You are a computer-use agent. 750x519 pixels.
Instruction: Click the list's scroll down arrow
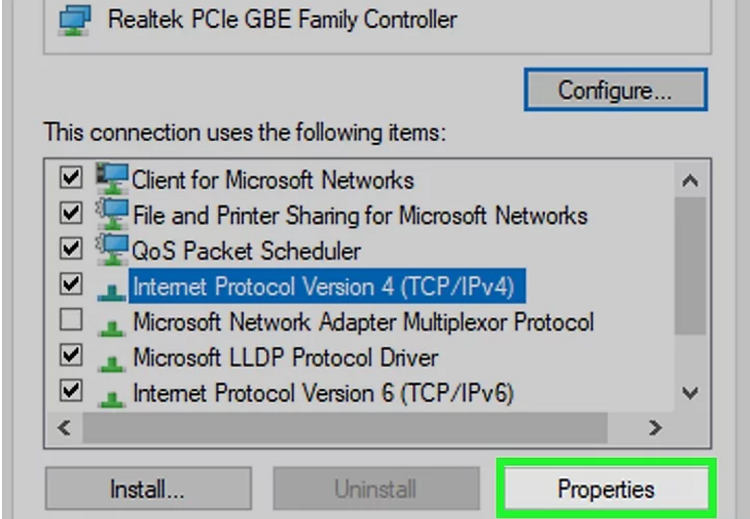[690, 393]
